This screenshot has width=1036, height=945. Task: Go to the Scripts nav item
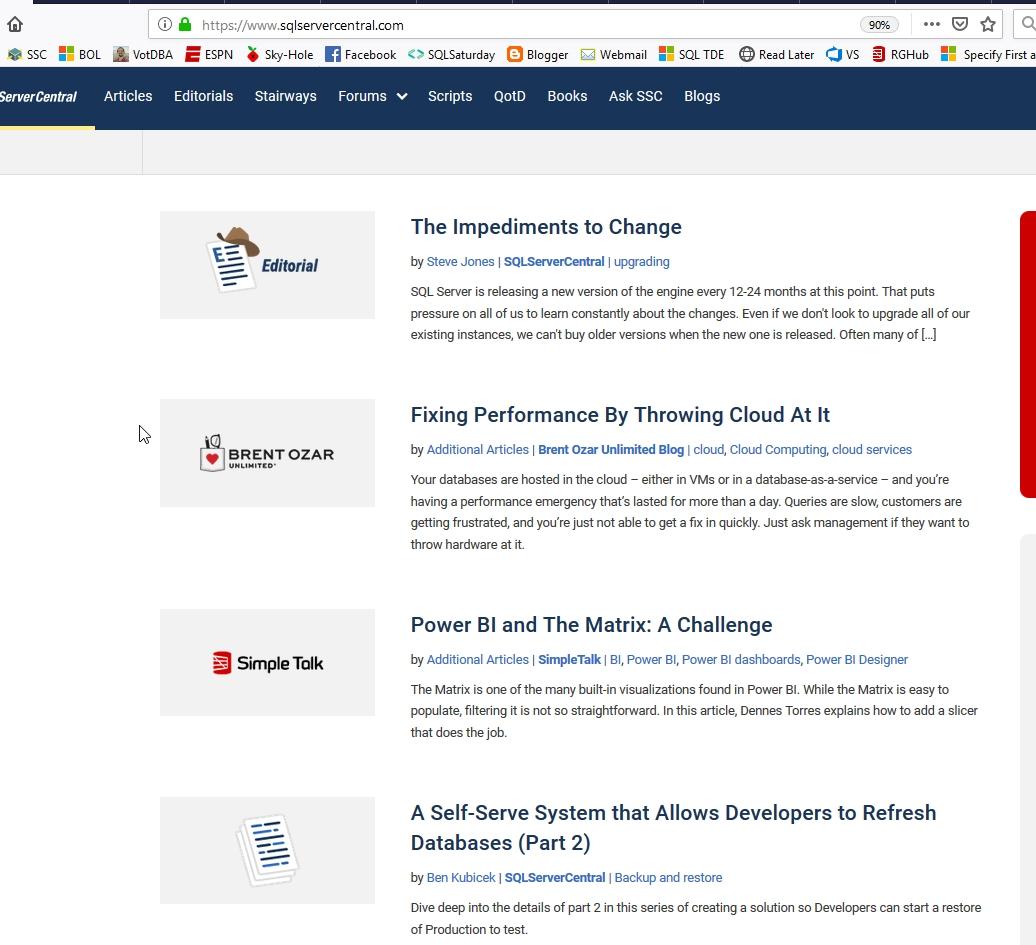point(450,96)
